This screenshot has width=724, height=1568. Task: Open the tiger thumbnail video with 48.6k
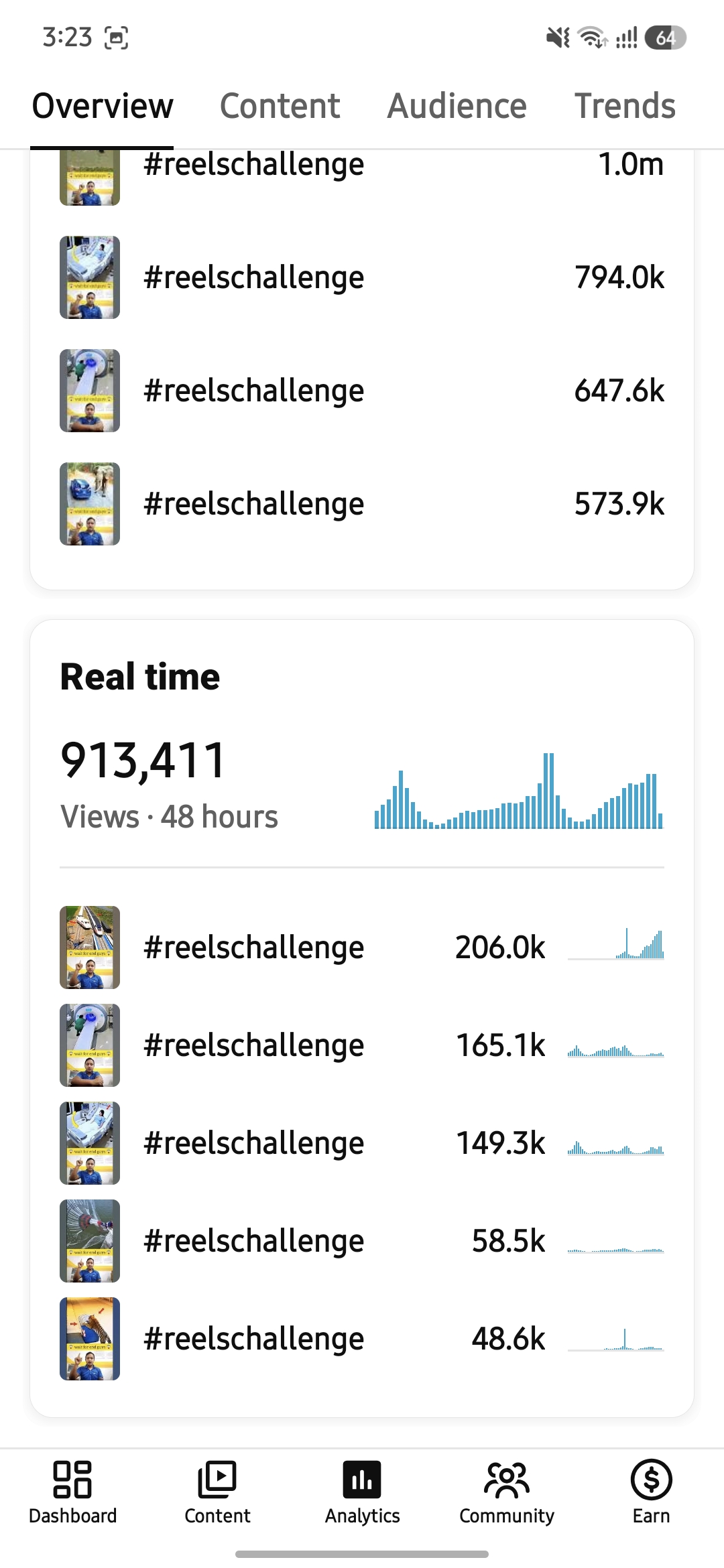click(362, 1339)
